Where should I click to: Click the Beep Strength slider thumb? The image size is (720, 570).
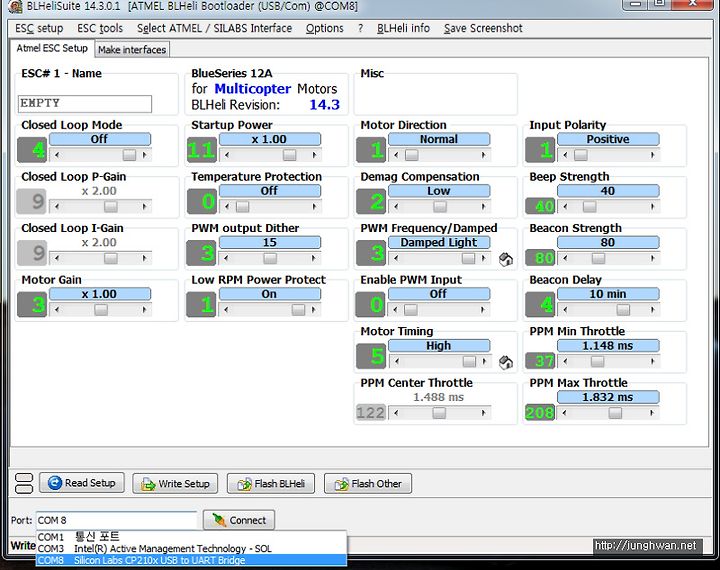pyautogui.click(x=590, y=207)
